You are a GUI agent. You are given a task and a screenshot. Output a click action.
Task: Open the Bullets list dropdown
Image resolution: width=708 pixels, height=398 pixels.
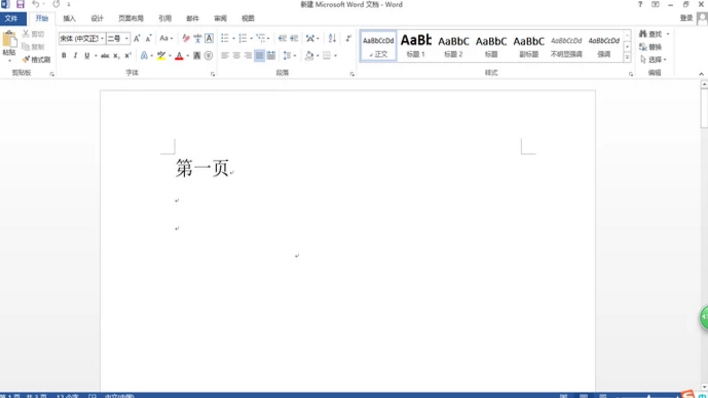(x=233, y=38)
